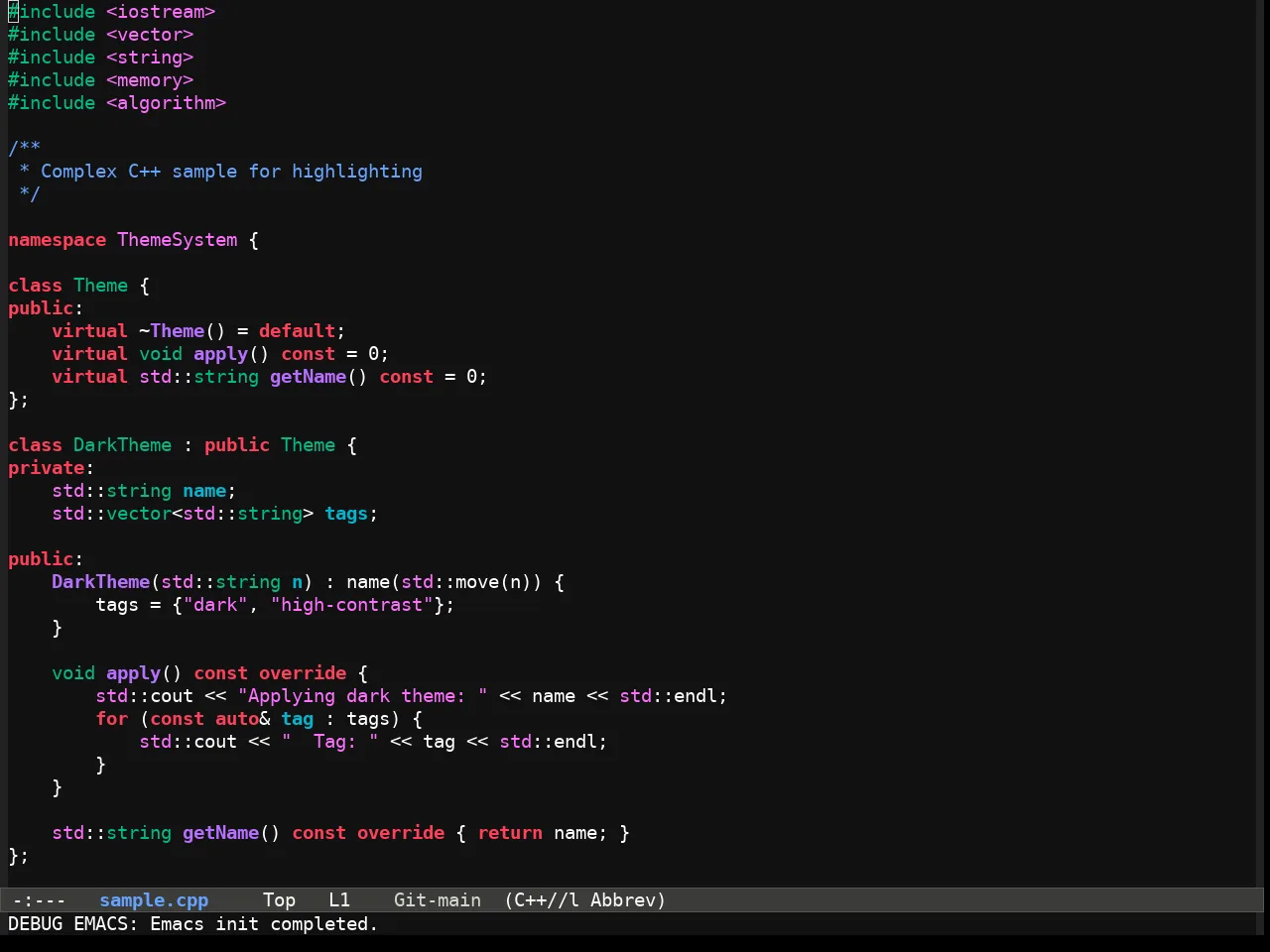This screenshot has width=1270, height=952.
Task: Click 'vector' in 'std::vector<std::string>'
Action: tap(139, 514)
